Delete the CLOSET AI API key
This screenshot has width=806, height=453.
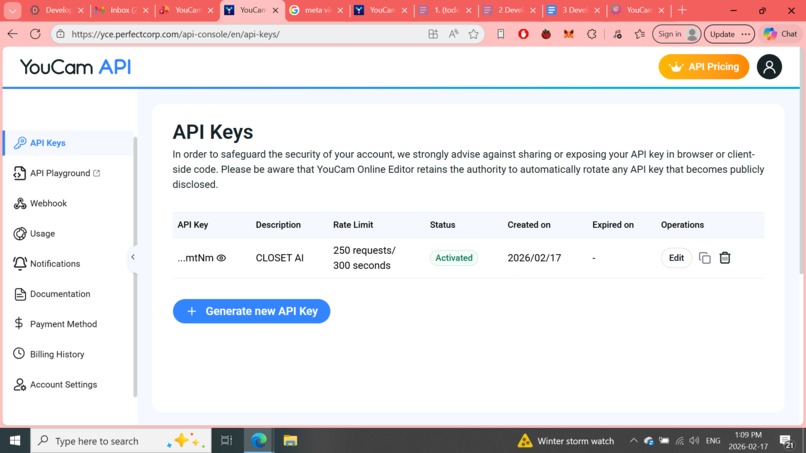pyautogui.click(x=725, y=258)
